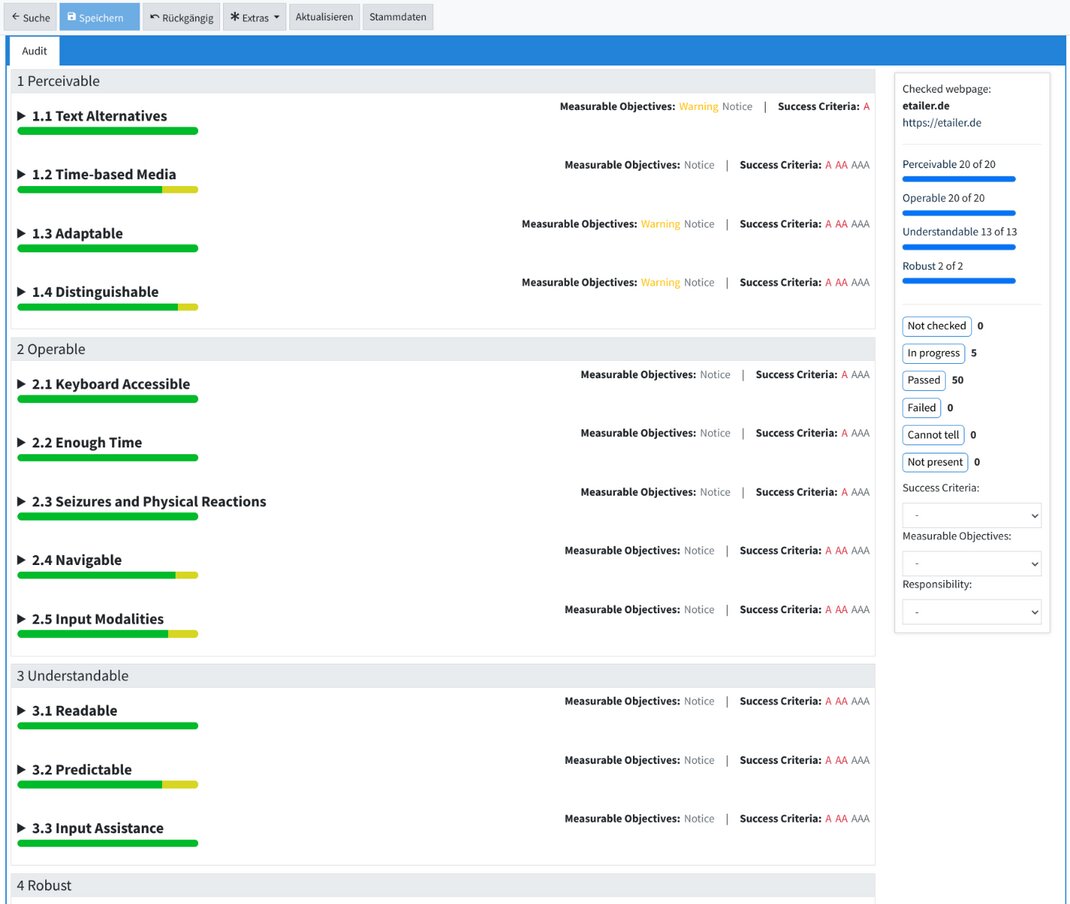Toggle the In progress status filter
Image resolution: width=1070 pixels, height=904 pixels.
[x=933, y=353]
